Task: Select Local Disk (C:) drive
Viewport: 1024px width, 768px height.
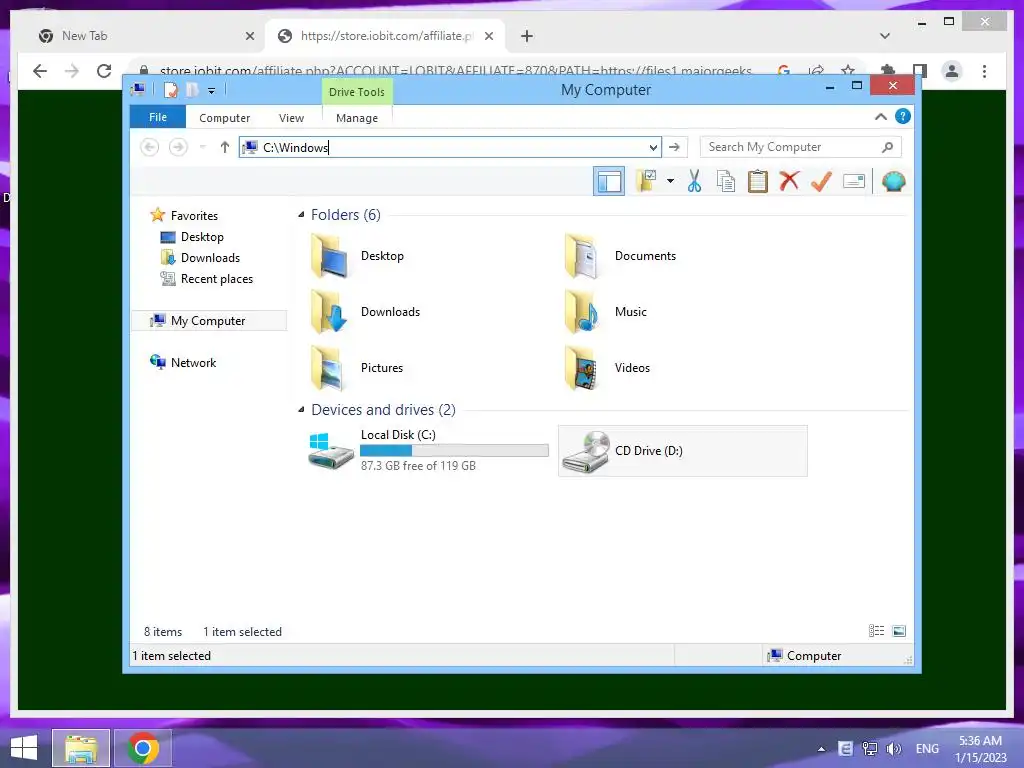Action: click(x=428, y=451)
